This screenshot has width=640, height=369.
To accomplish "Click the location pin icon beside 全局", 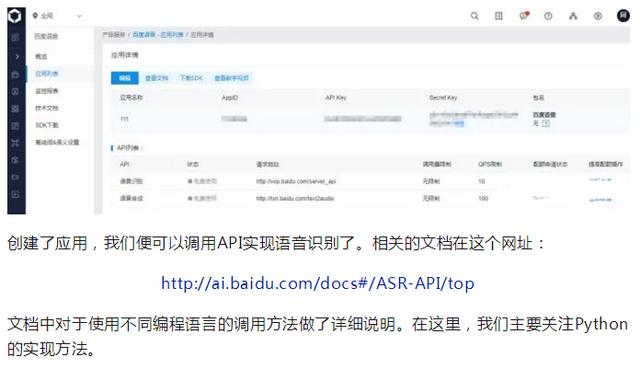I will pos(35,16).
